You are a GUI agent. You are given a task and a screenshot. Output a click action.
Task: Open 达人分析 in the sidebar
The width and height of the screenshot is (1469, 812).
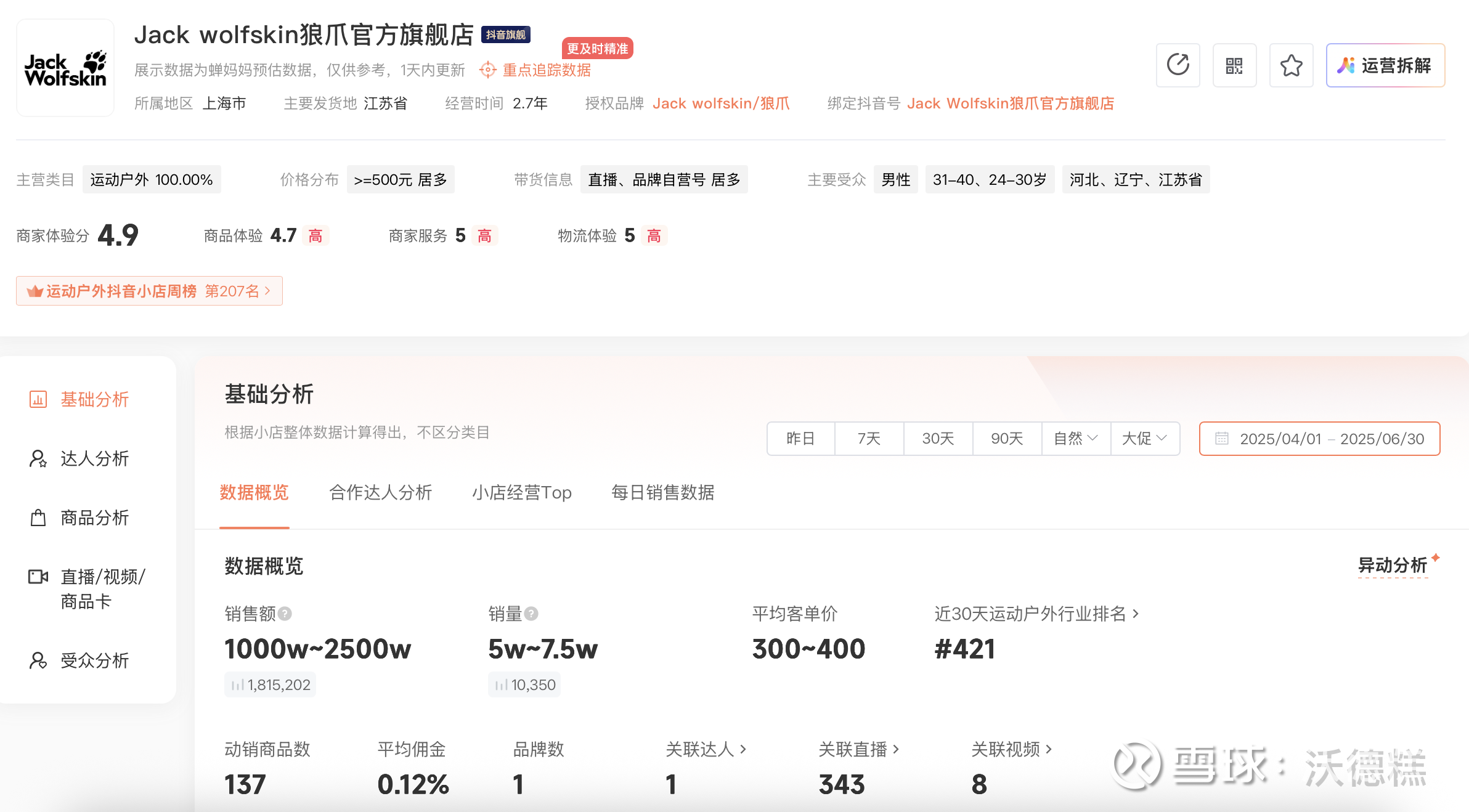(94, 458)
